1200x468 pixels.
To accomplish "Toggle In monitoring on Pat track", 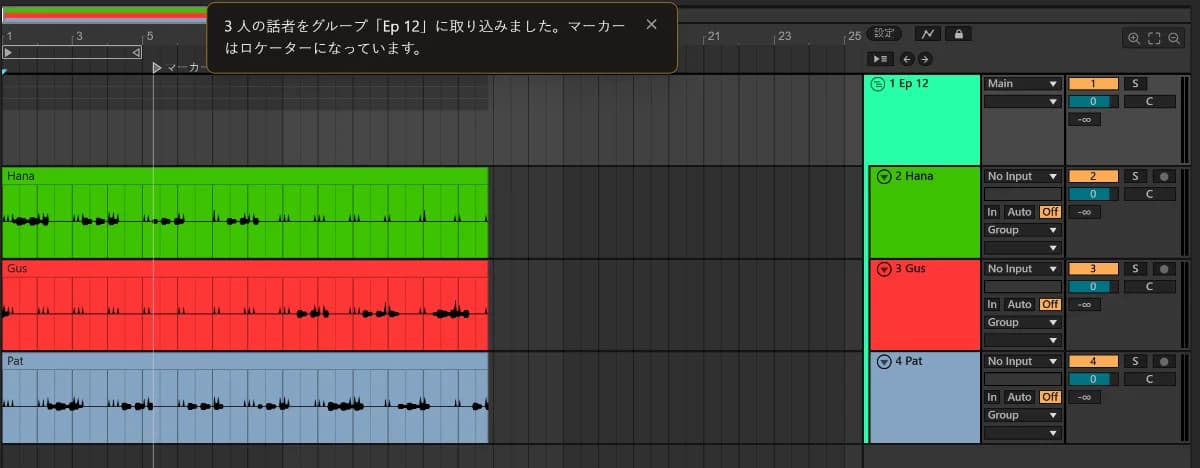I will point(992,397).
